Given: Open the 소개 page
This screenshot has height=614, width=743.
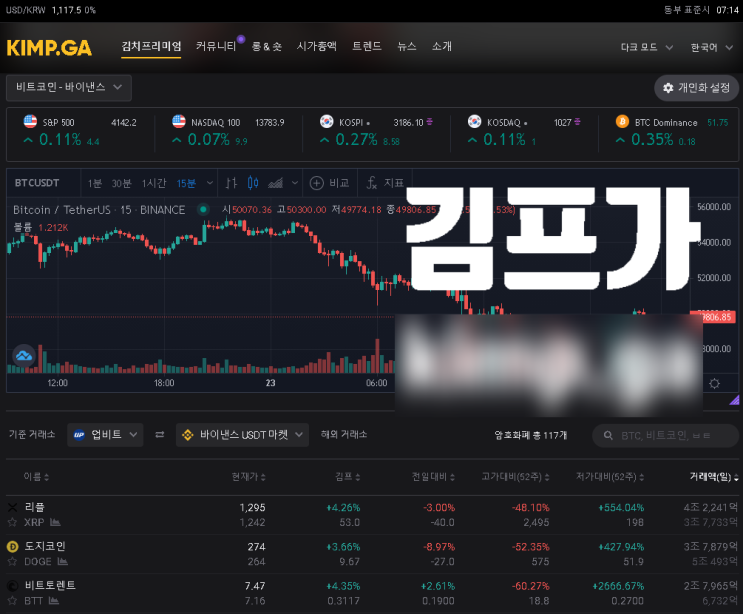Looking at the screenshot, I should (x=442, y=46).
